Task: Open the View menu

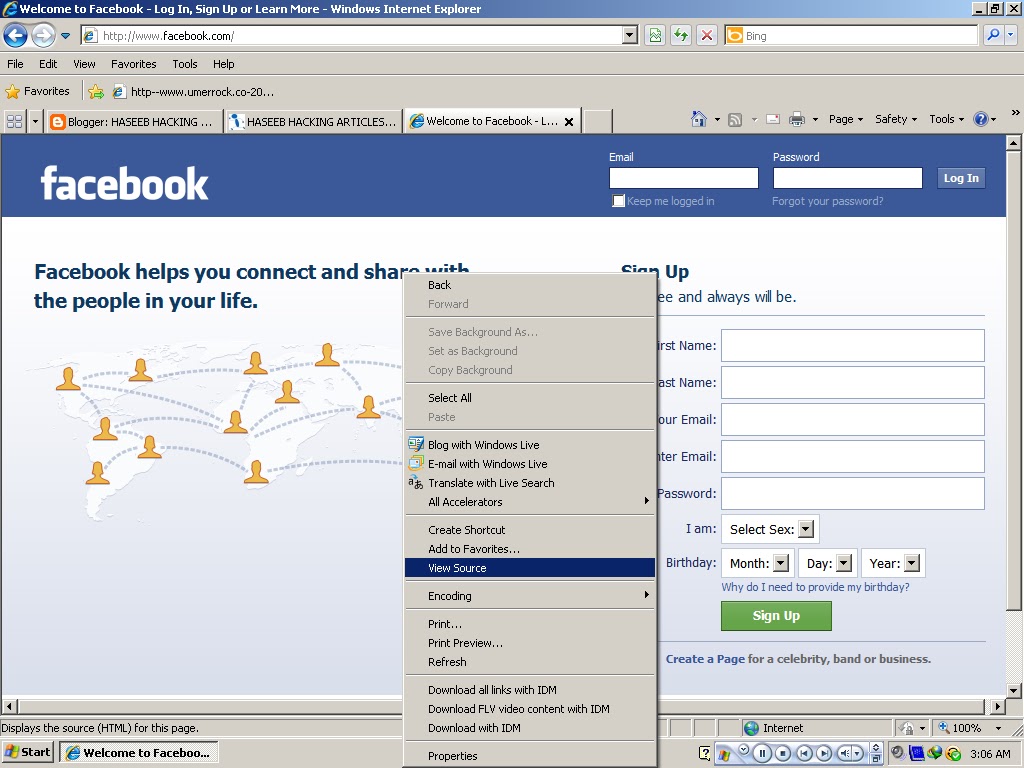Action: pyautogui.click(x=84, y=64)
